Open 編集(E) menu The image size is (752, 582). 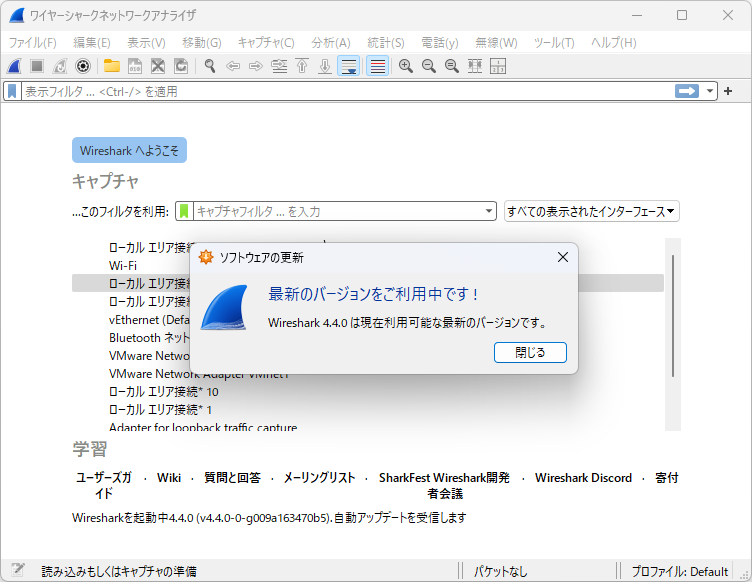tap(92, 43)
